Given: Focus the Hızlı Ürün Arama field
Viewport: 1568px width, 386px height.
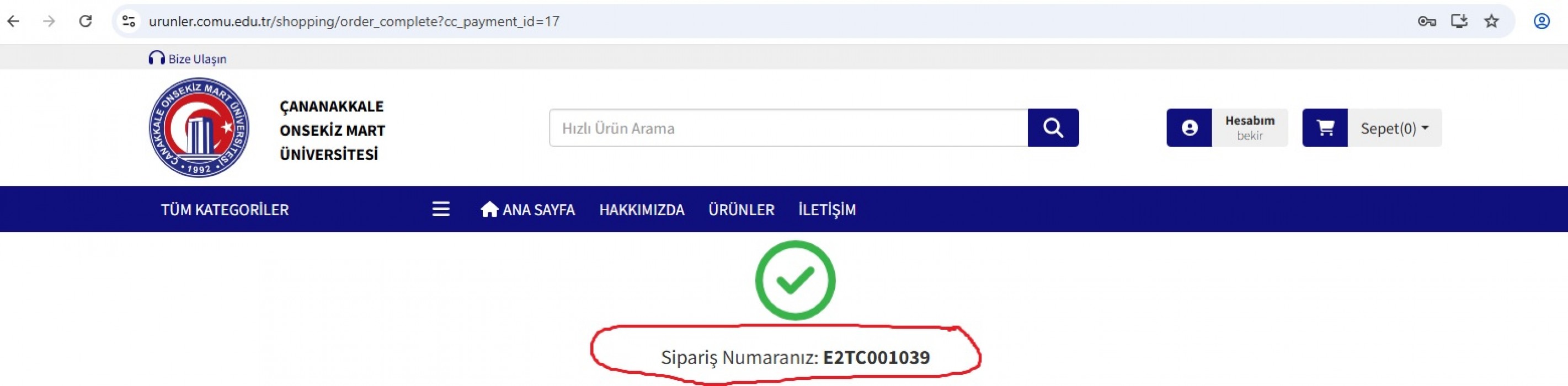Looking at the screenshot, I should point(788,128).
